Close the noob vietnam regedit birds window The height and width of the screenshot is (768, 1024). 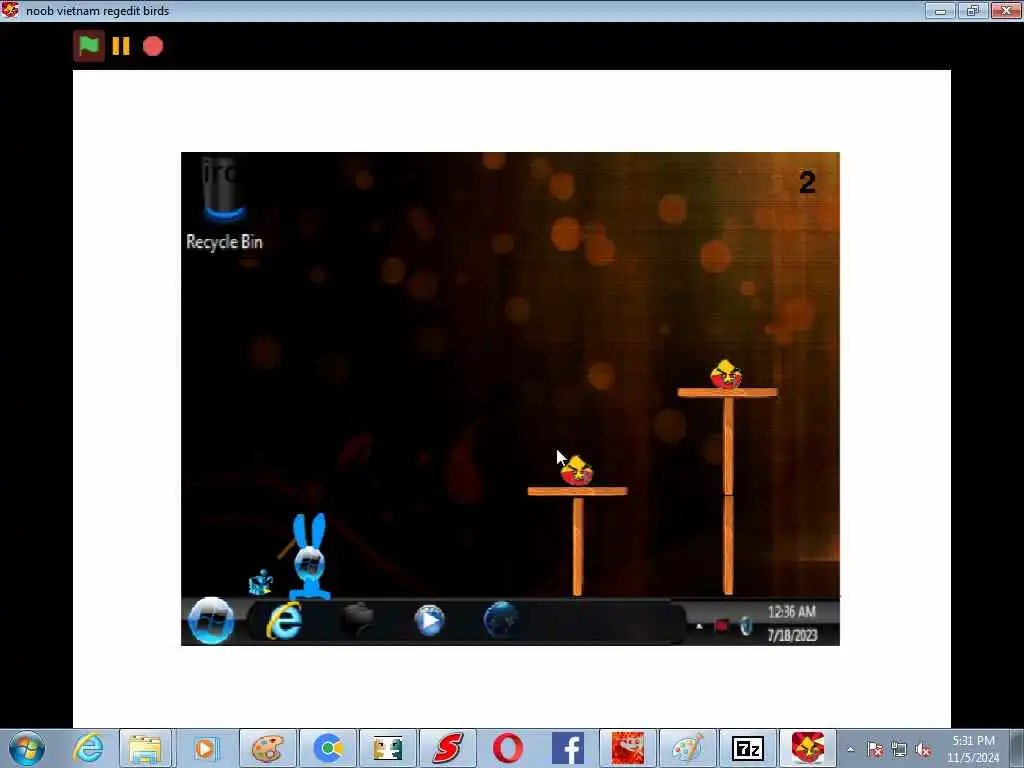1006,10
